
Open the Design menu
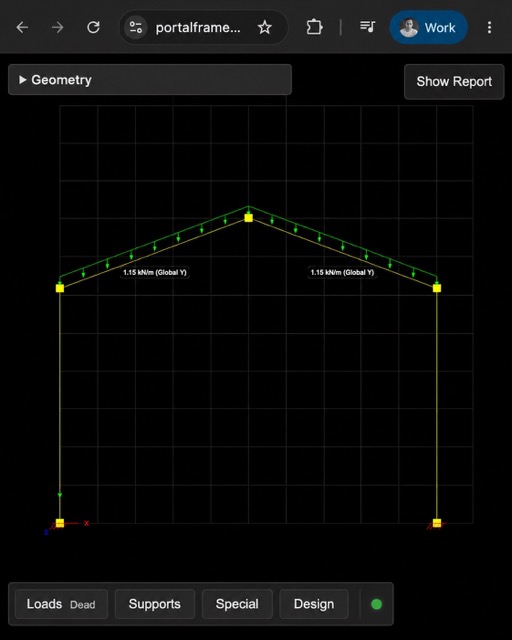(x=314, y=604)
